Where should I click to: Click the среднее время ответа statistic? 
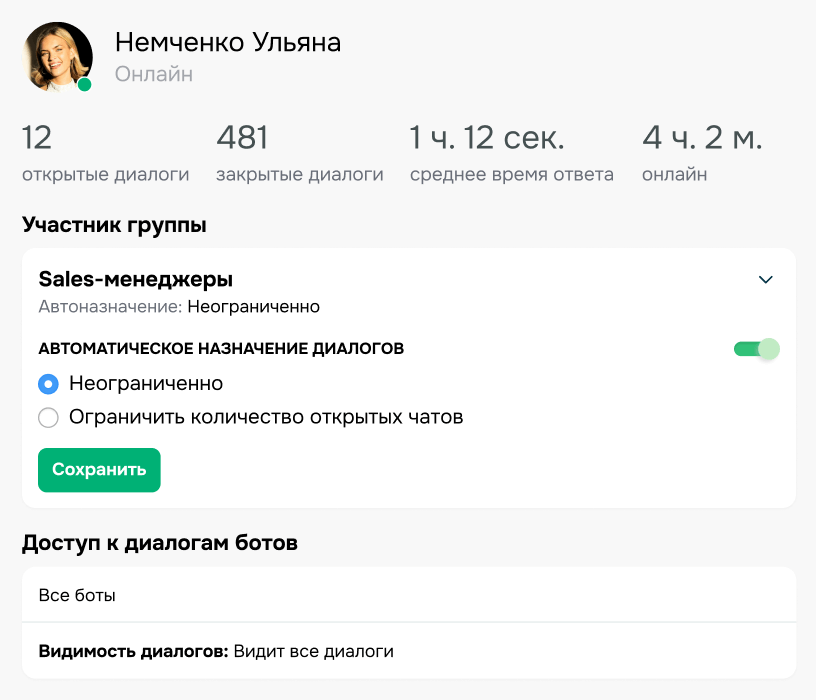(511, 150)
